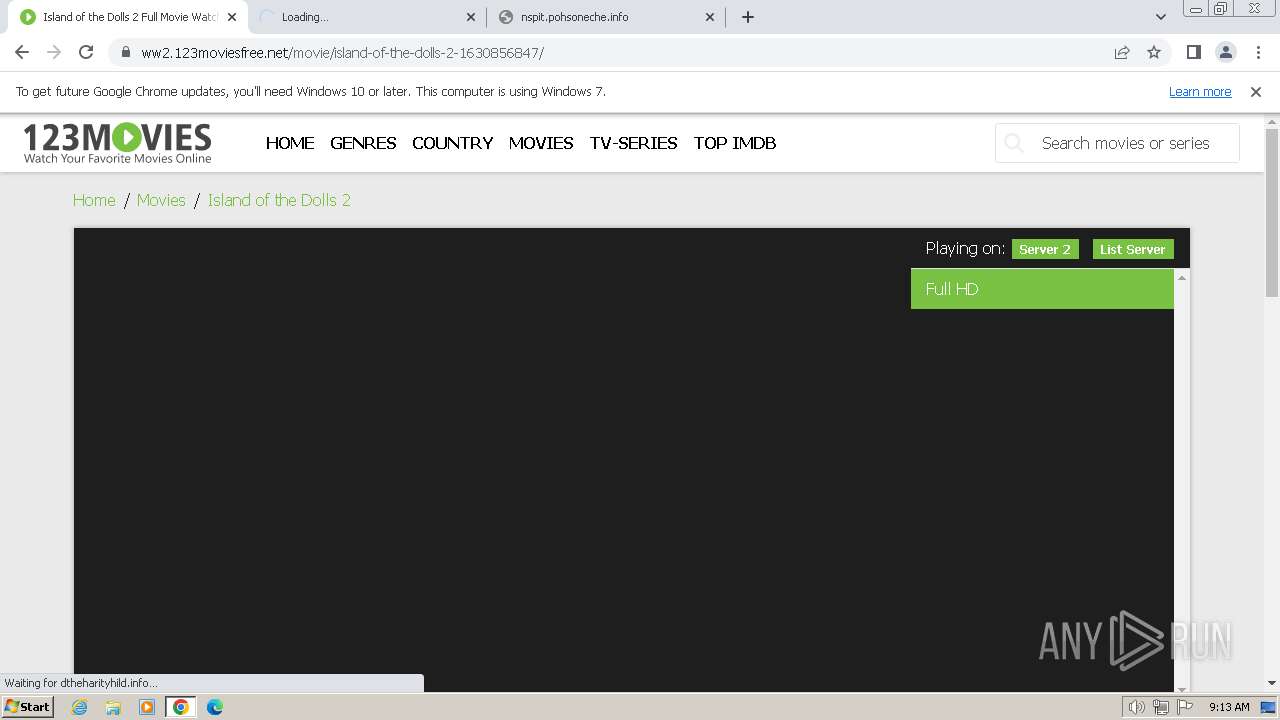The height and width of the screenshot is (720, 1280).
Task: Expand tab search chevron
Action: pos(1161,17)
